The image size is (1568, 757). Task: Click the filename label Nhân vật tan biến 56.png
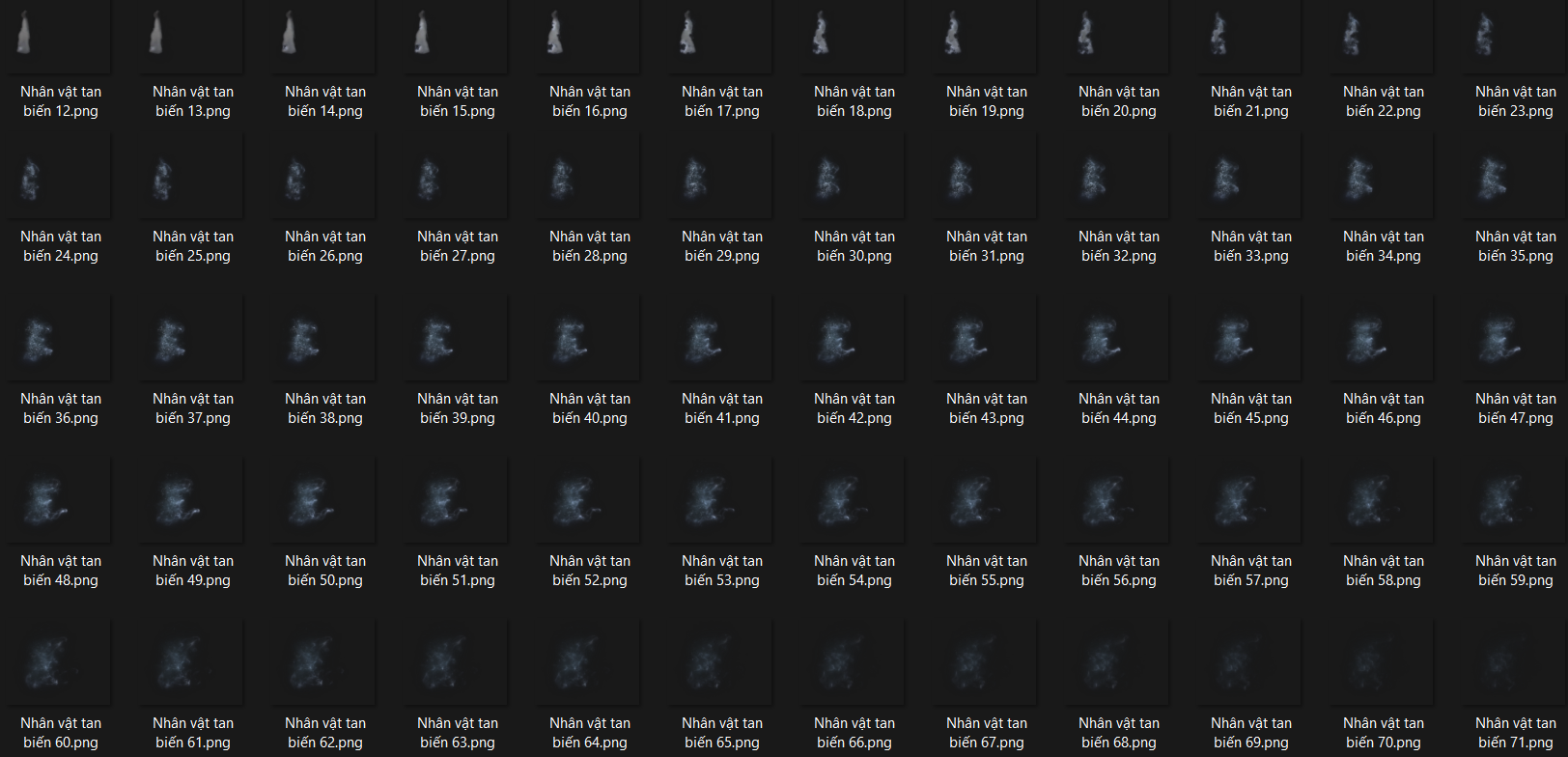(x=1119, y=571)
